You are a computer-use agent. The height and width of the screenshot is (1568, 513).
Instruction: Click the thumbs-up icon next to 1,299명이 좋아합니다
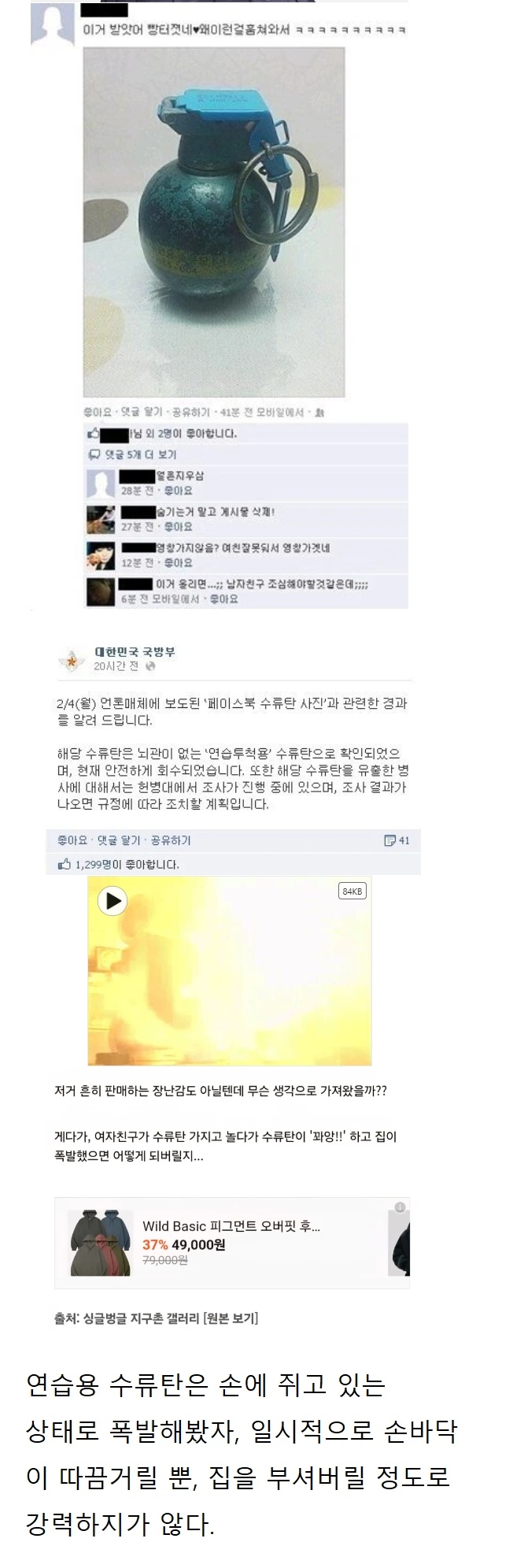tap(65, 864)
